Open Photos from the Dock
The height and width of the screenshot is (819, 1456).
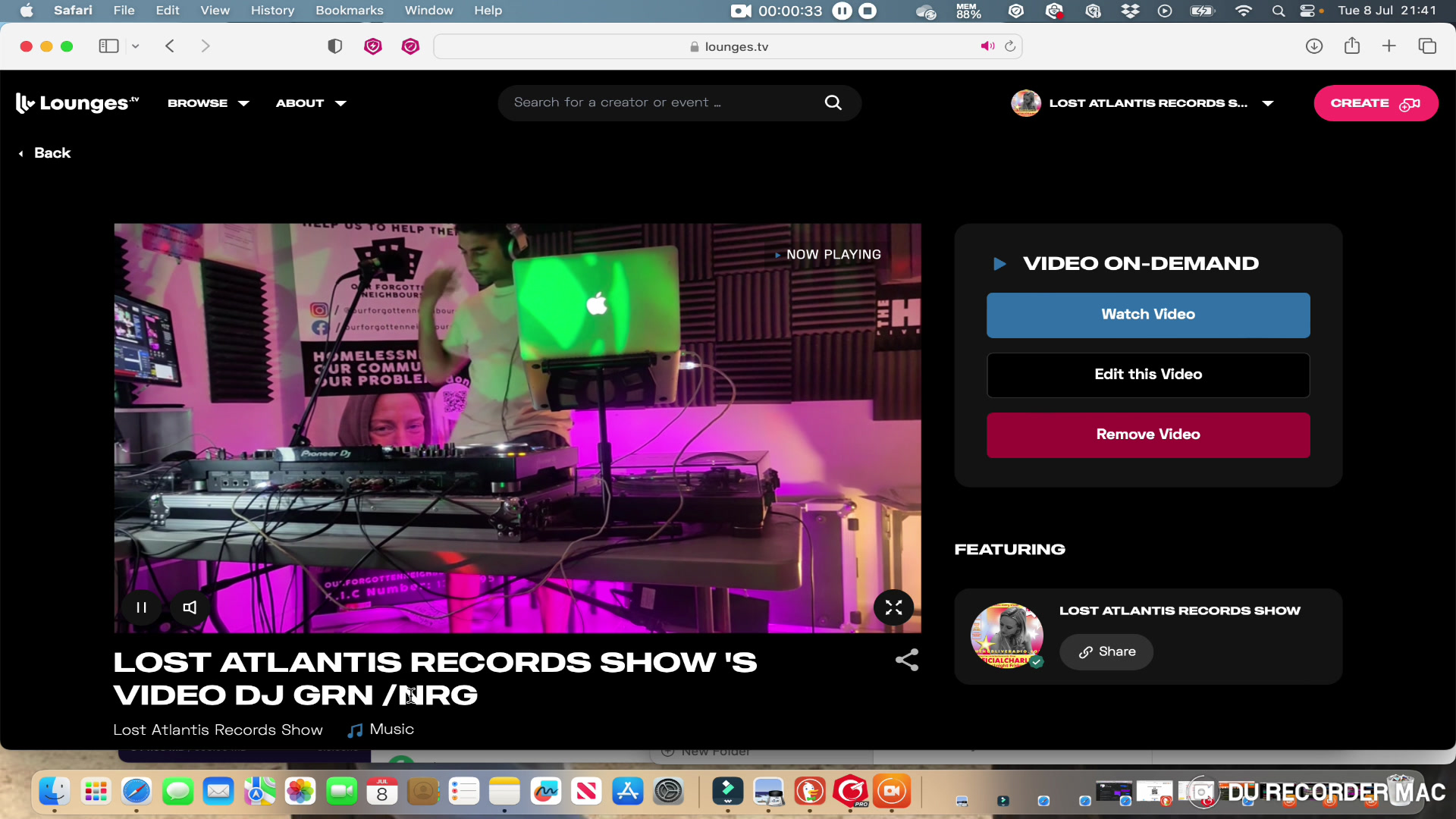tap(300, 792)
